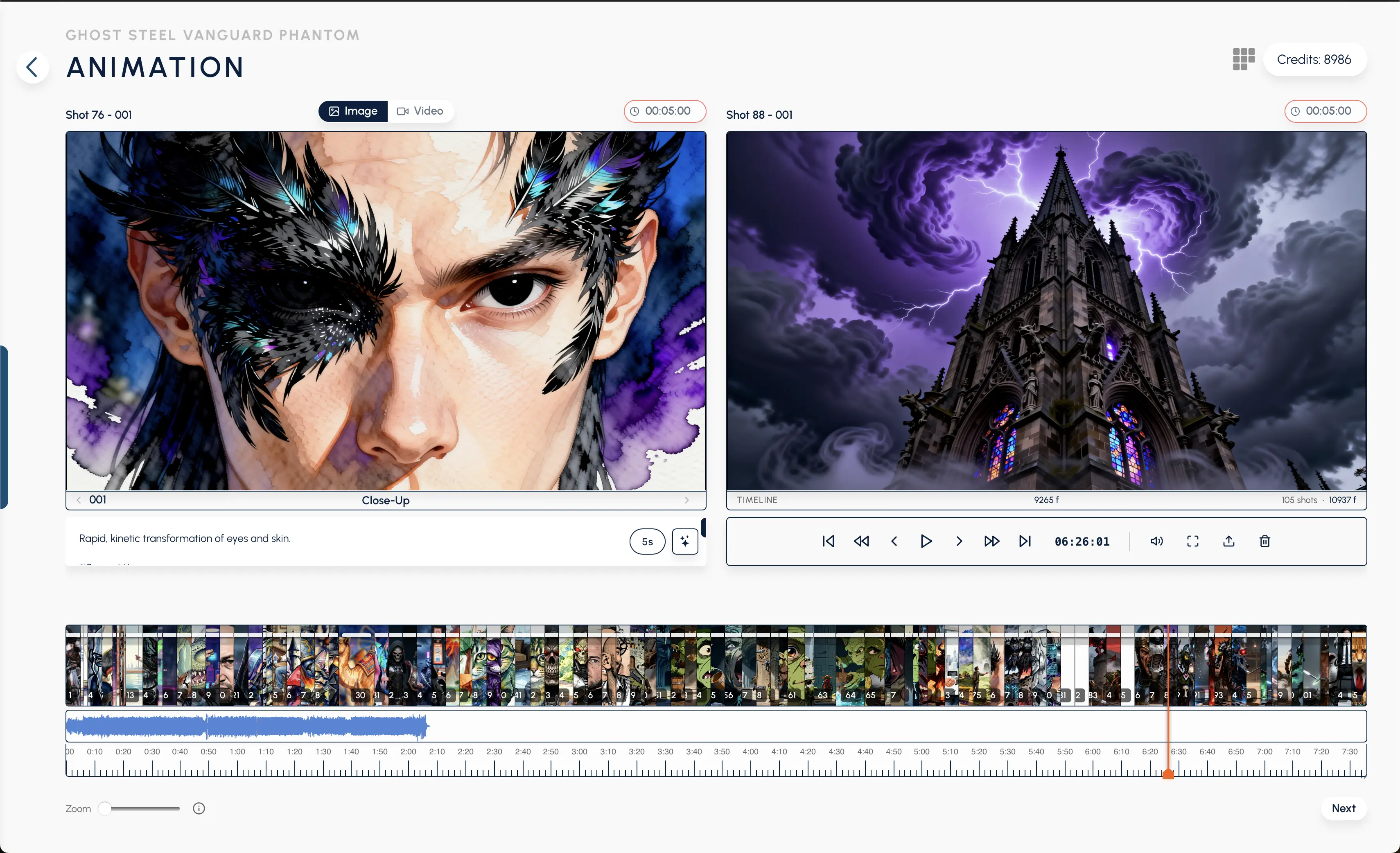Click ruler mark at 6:00
1400x853 pixels.
(1093, 751)
